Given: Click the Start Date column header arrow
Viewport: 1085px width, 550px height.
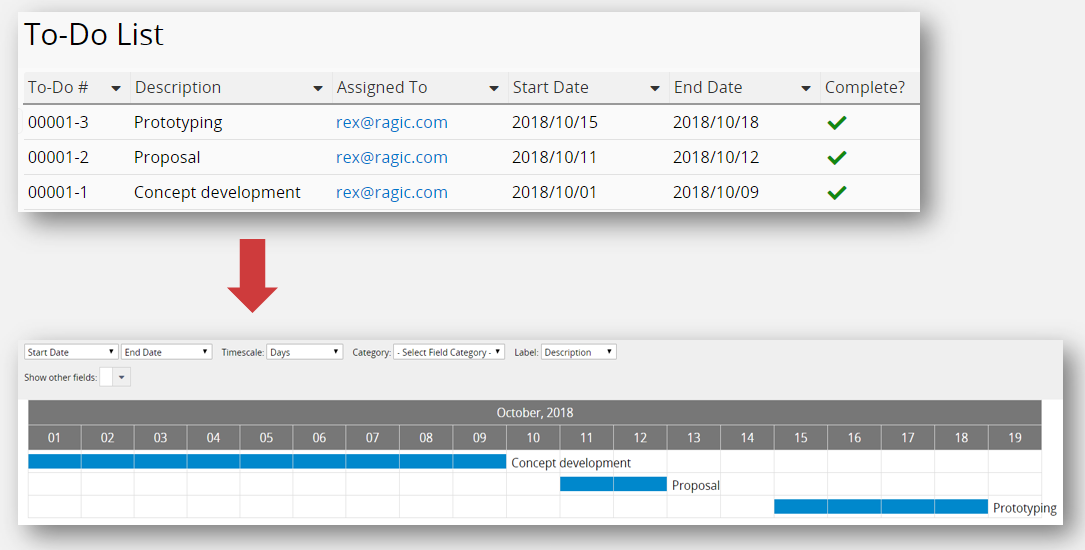Looking at the screenshot, I should (x=655, y=89).
